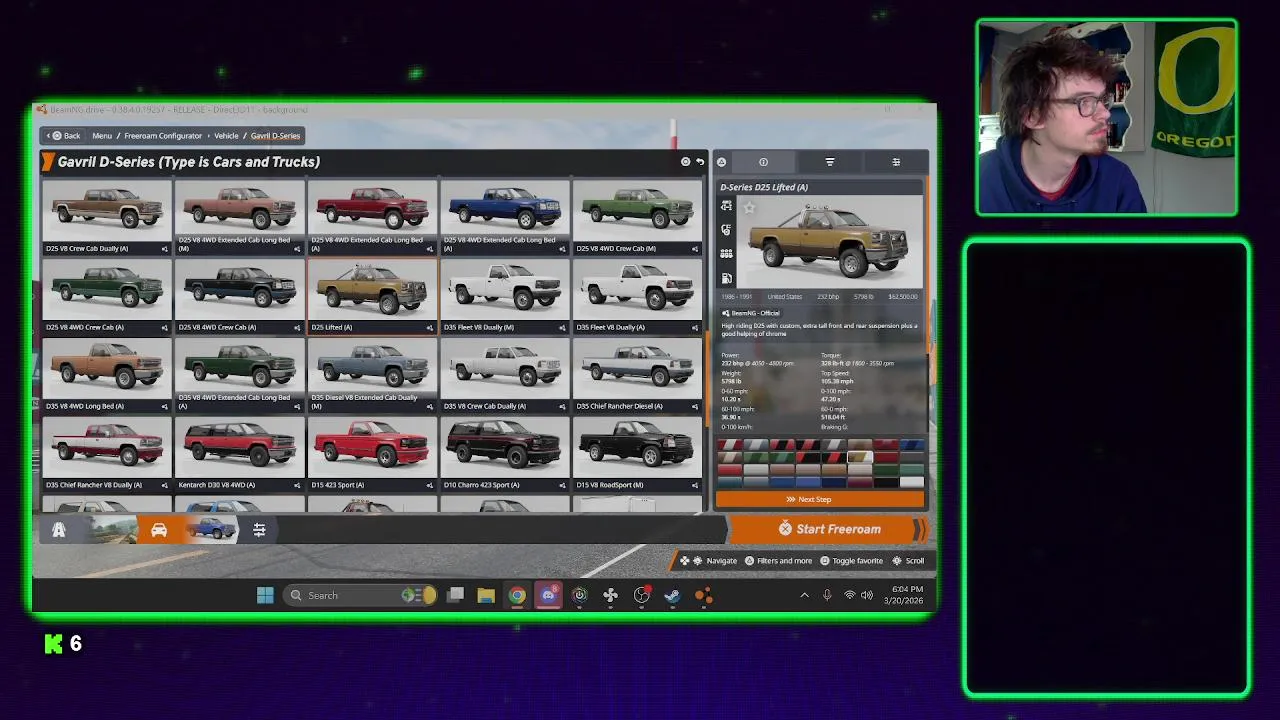
Task: Open Menu in the breadcrumb
Action: point(102,136)
